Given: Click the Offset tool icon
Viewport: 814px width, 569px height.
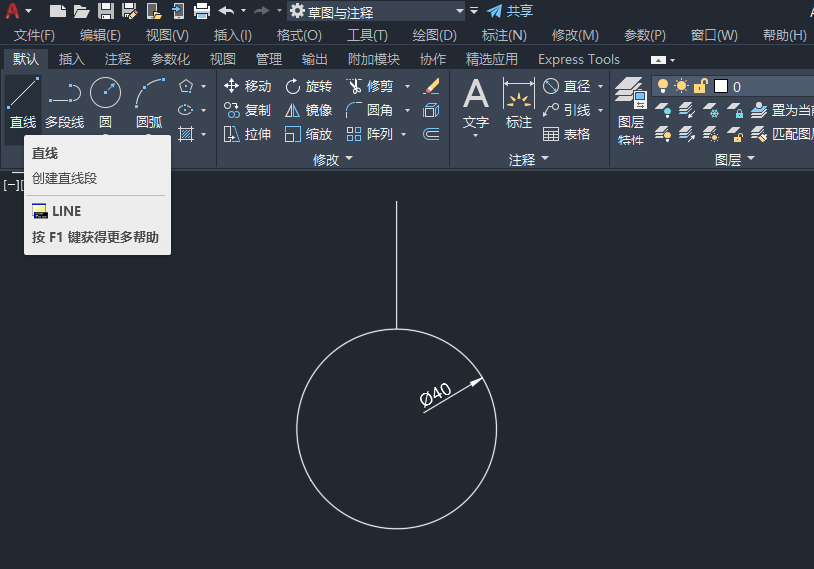Looking at the screenshot, I should coord(431,134).
